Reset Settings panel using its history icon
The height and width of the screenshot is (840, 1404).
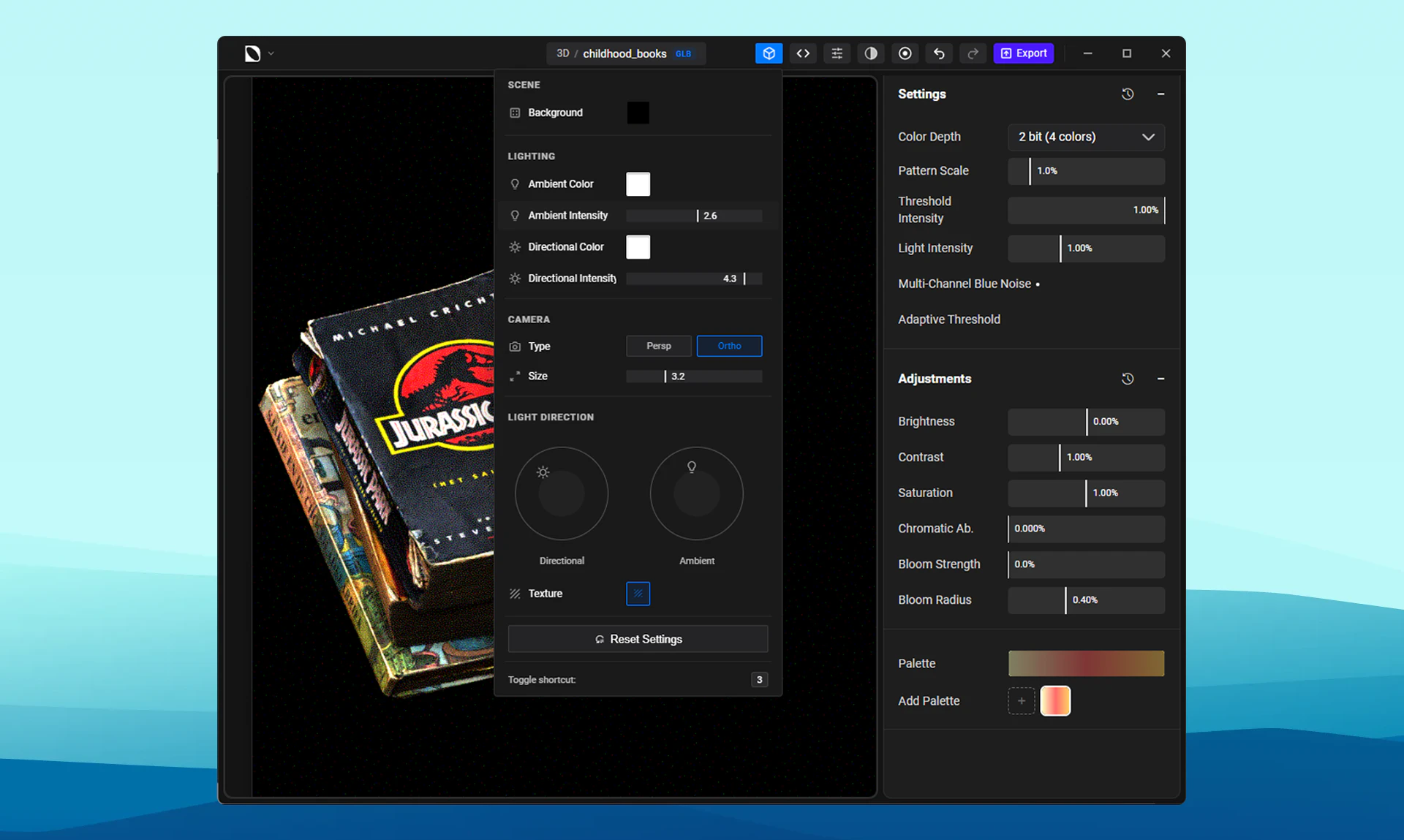coord(1127,94)
